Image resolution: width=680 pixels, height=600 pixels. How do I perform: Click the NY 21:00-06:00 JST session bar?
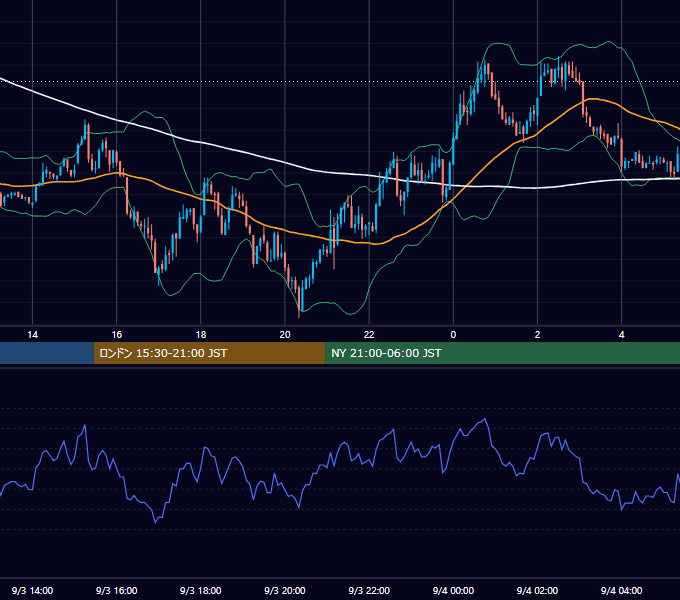502,353
